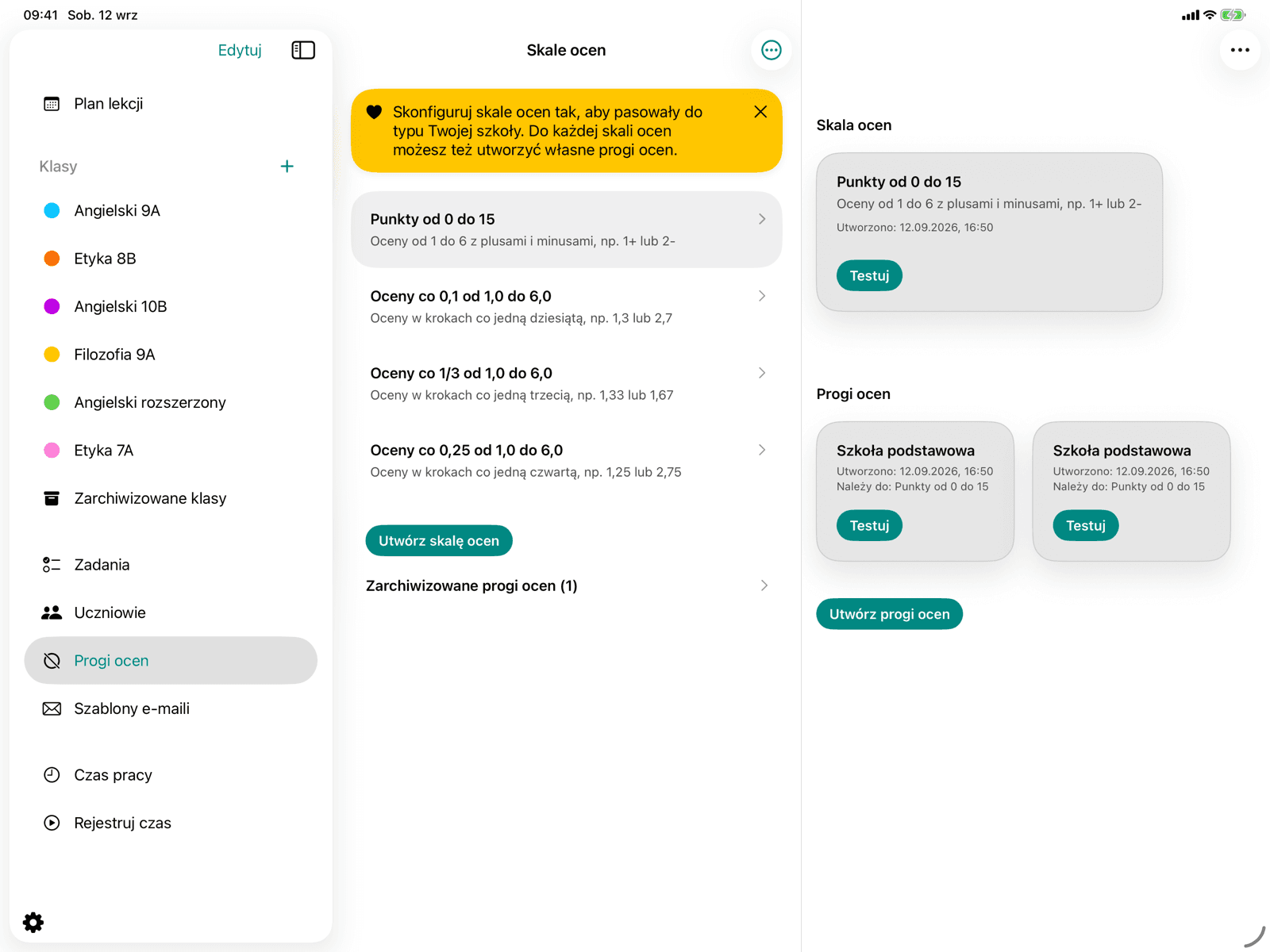Open Uczniowie section
The image size is (1270, 952).
point(171,612)
